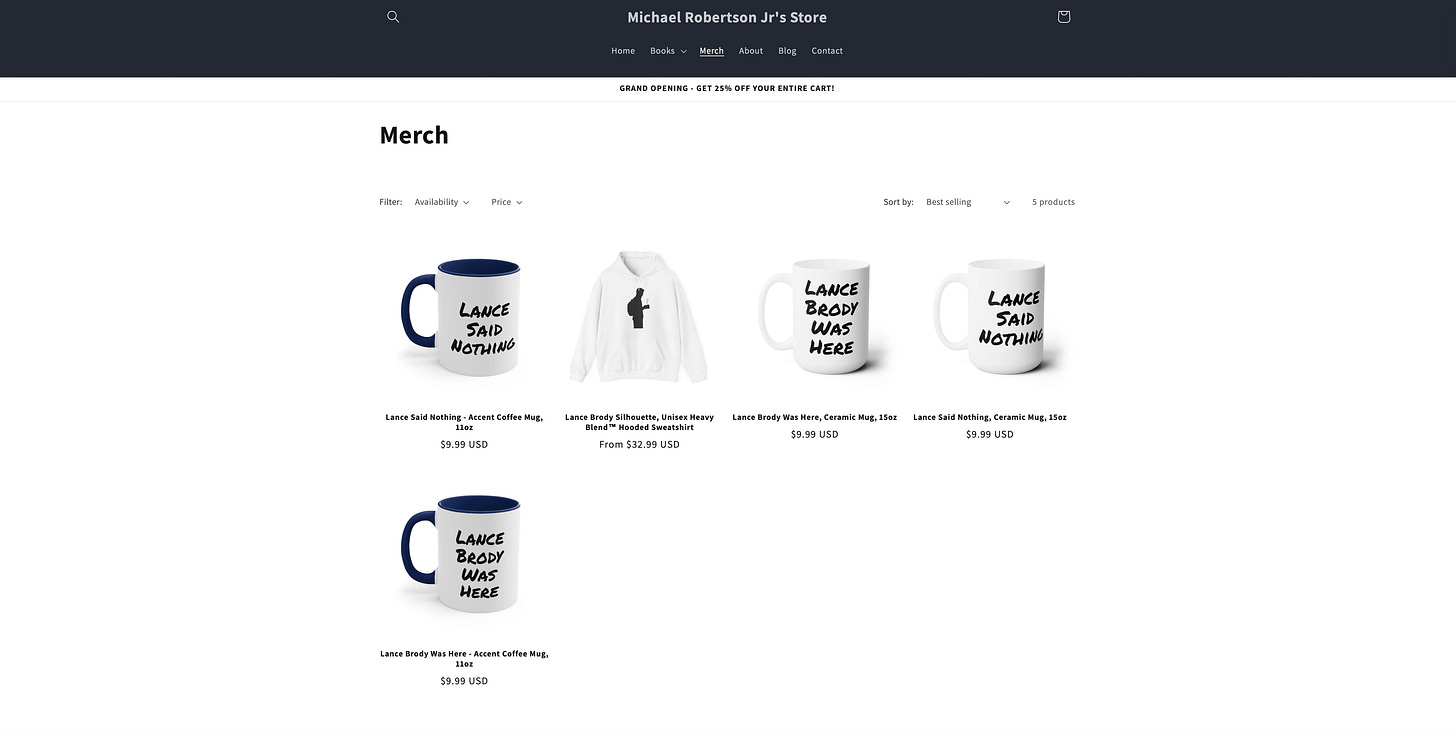Go to the Home menu item
Screen dimensions: 1456x731
coord(623,51)
